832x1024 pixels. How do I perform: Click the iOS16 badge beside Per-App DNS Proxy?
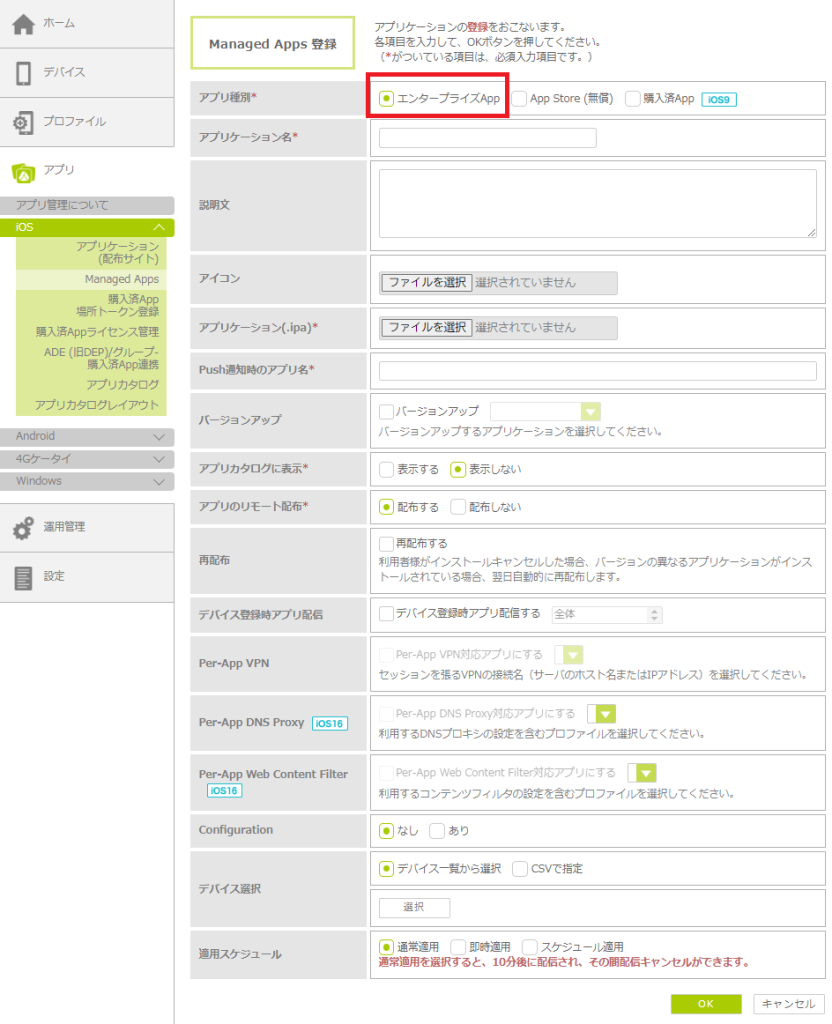coord(330,723)
